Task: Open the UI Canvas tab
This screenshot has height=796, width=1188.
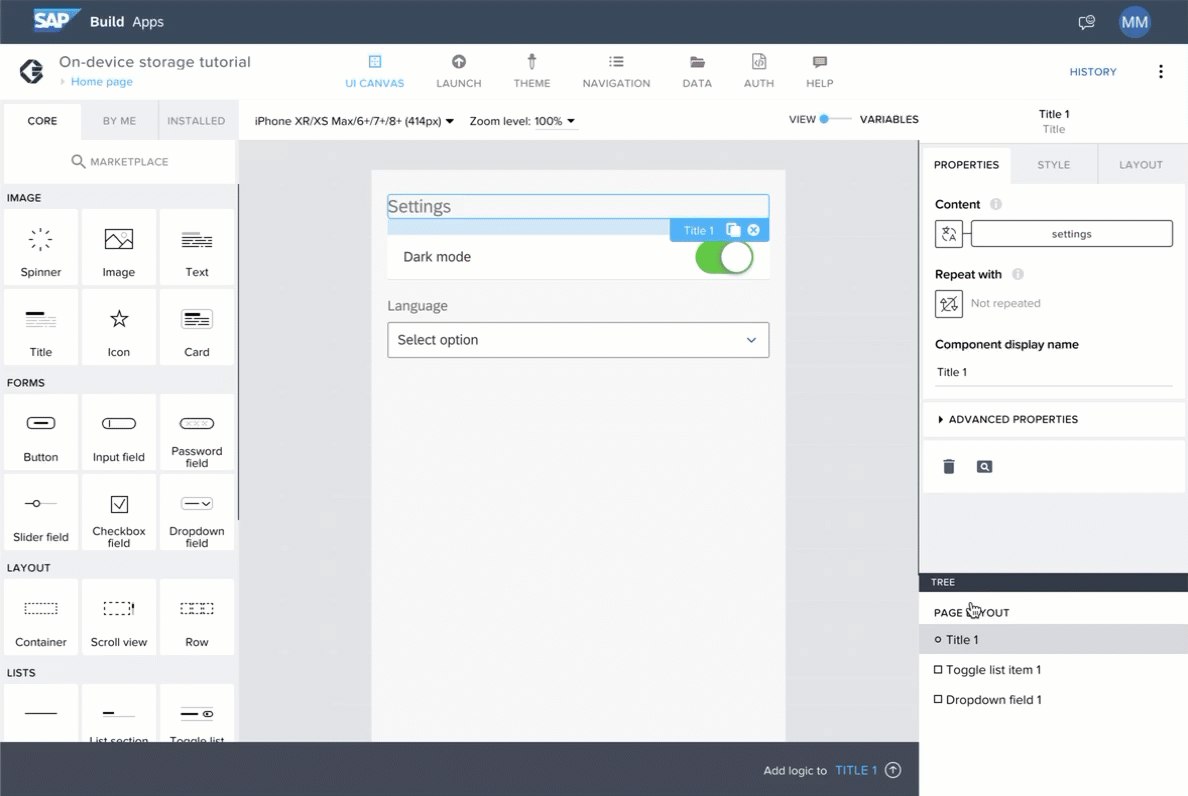Action: 374,71
